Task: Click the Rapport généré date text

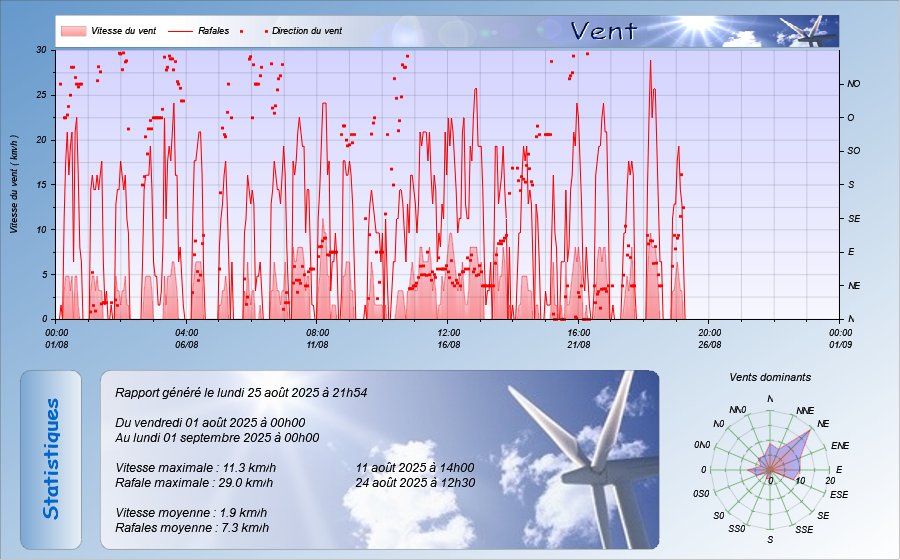Action: (241, 393)
